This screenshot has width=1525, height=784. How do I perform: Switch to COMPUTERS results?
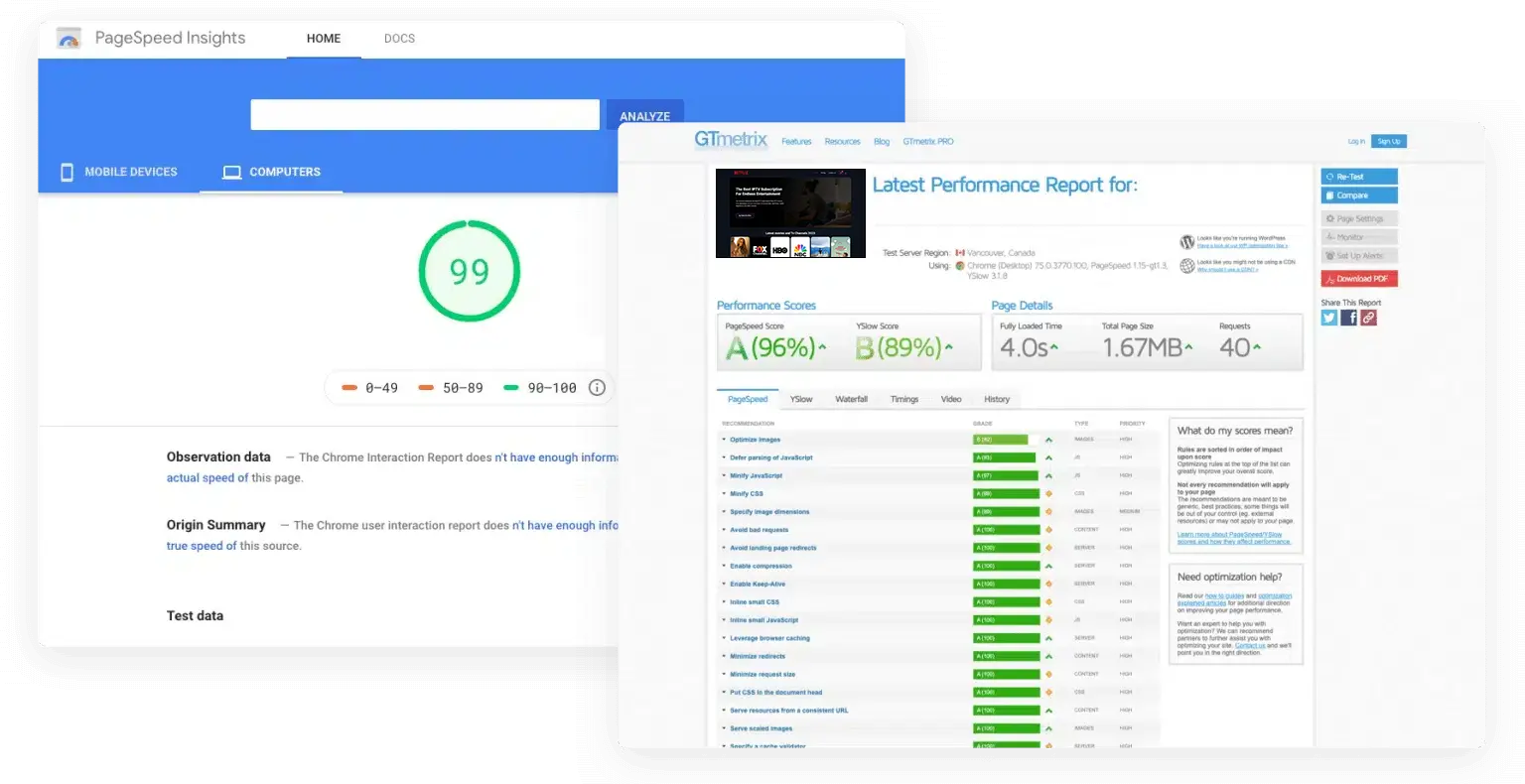pyautogui.click(x=271, y=172)
